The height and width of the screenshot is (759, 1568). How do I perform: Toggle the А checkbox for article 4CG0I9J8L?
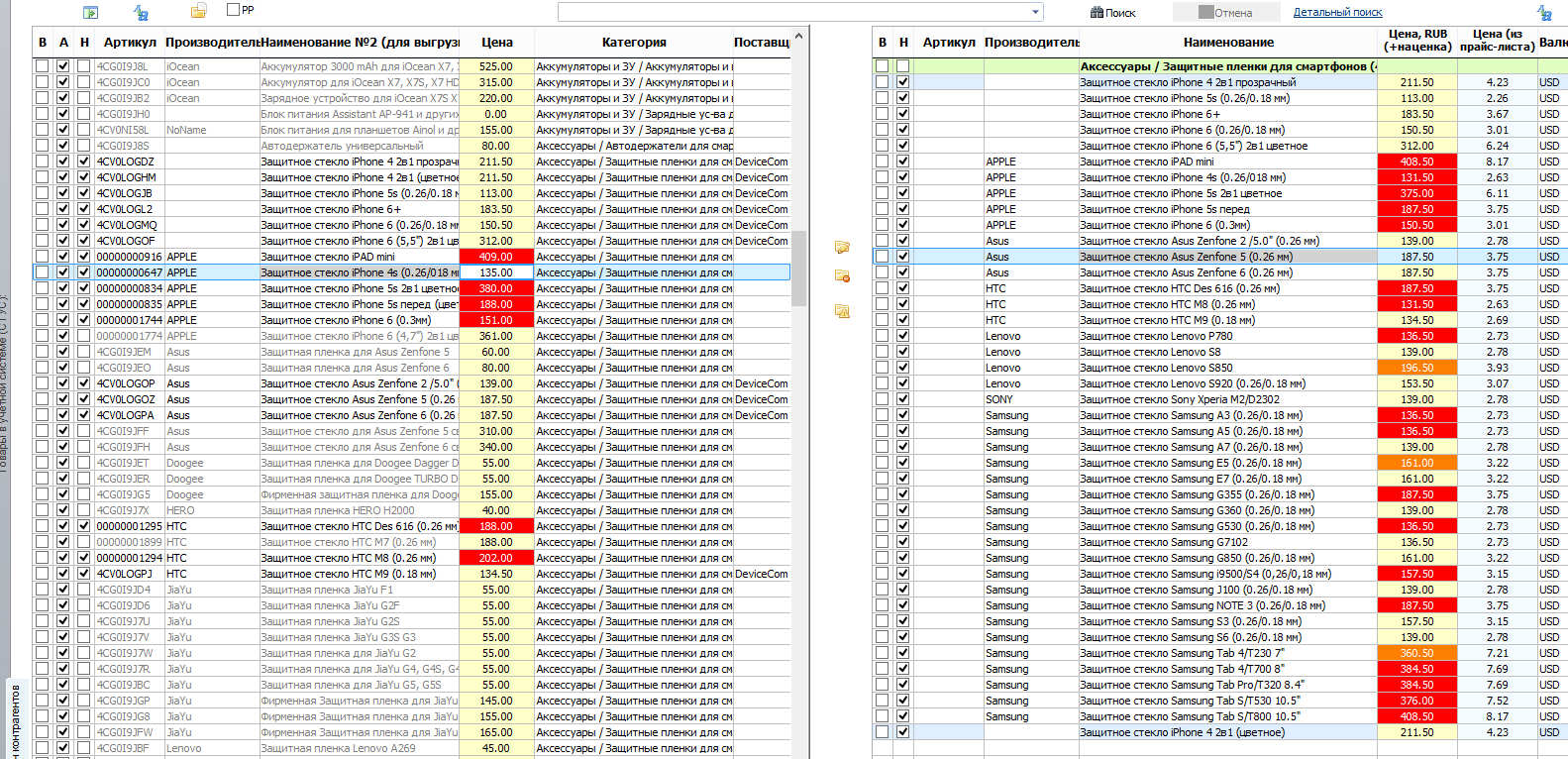pyautogui.click(x=63, y=66)
